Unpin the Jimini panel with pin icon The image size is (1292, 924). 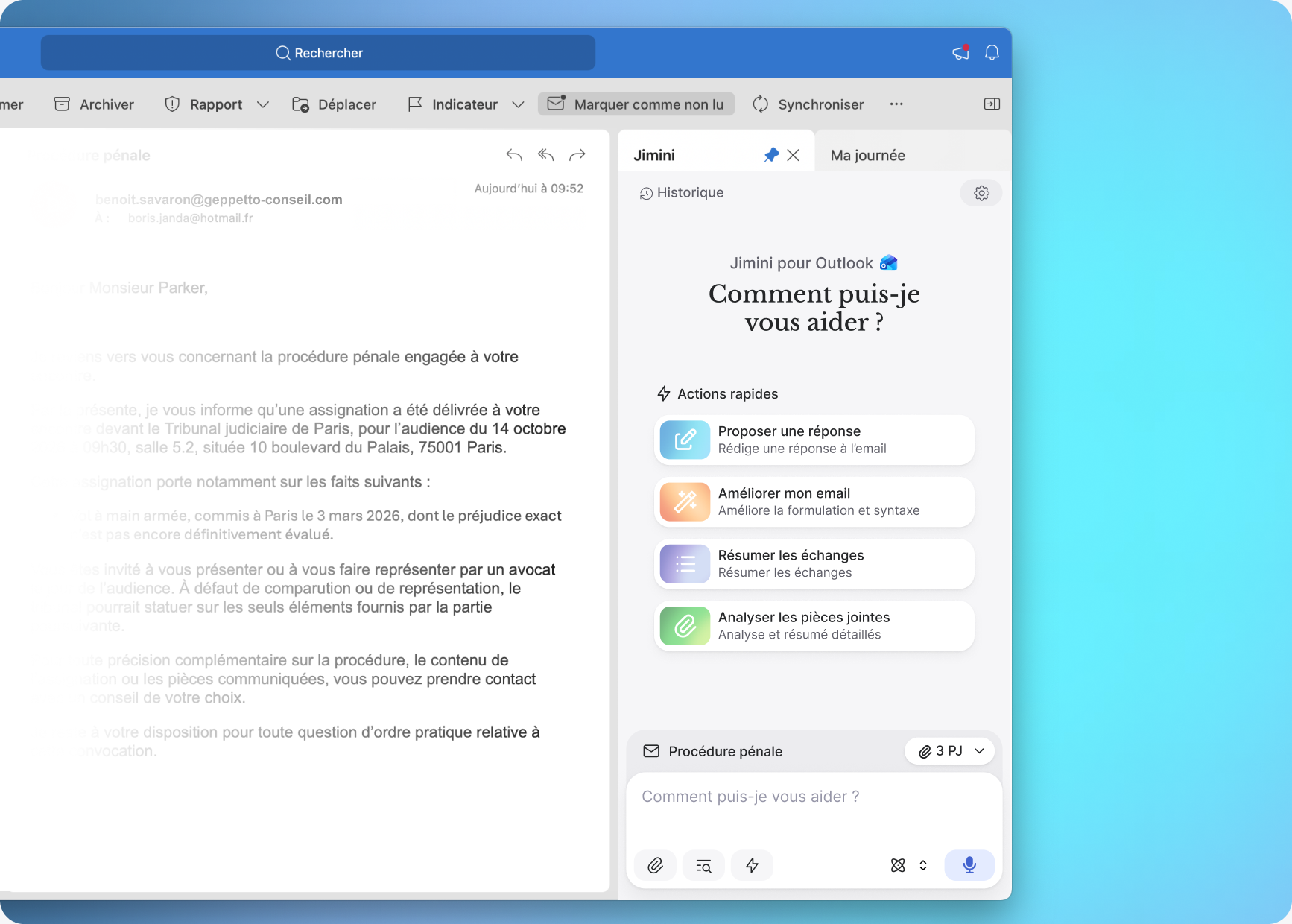(x=771, y=155)
